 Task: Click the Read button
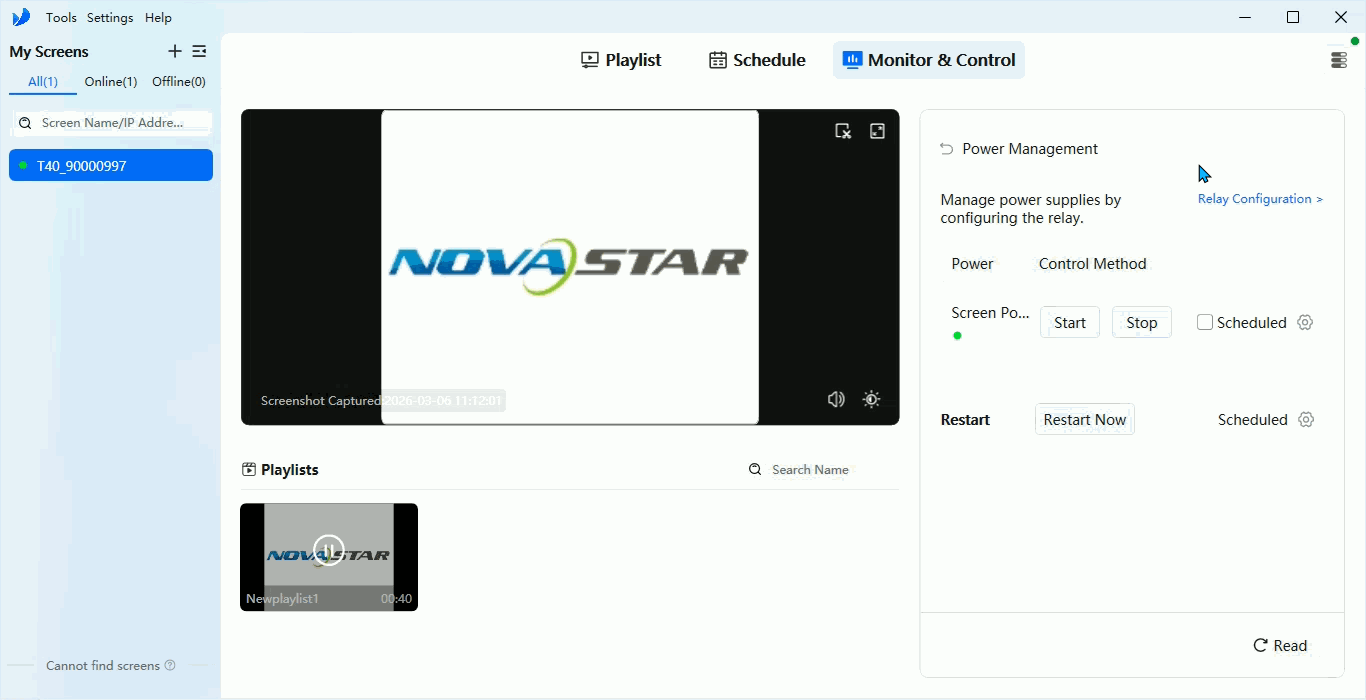[x=1280, y=646]
